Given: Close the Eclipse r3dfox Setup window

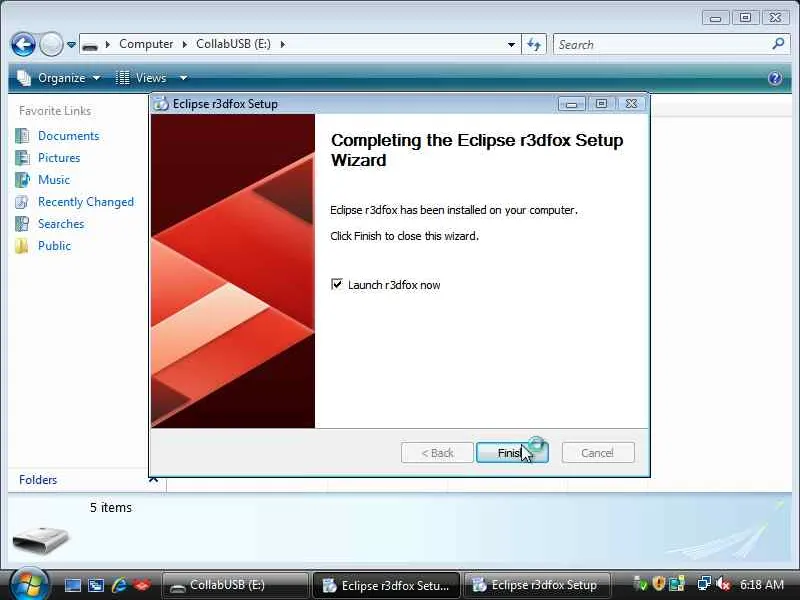Looking at the screenshot, I should point(631,104).
